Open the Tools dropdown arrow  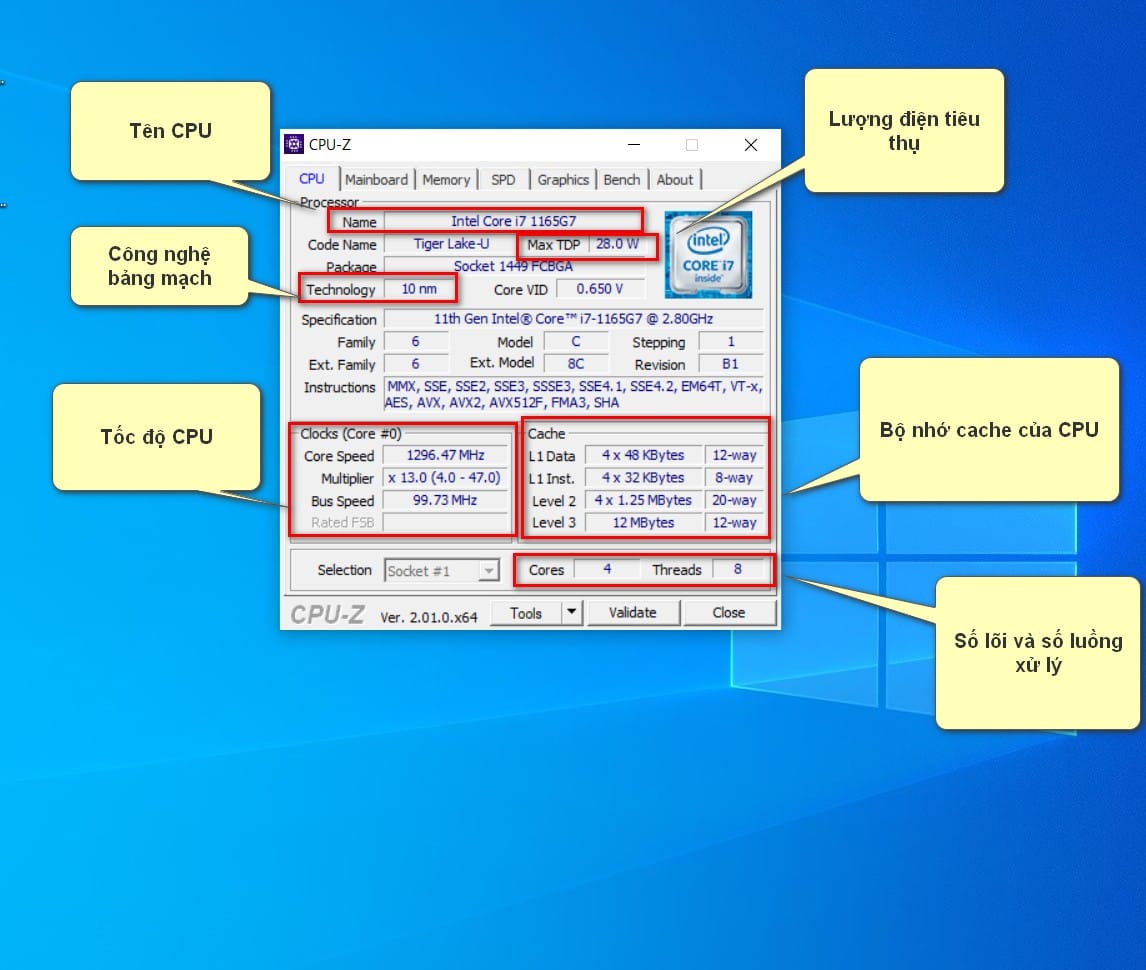click(572, 613)
